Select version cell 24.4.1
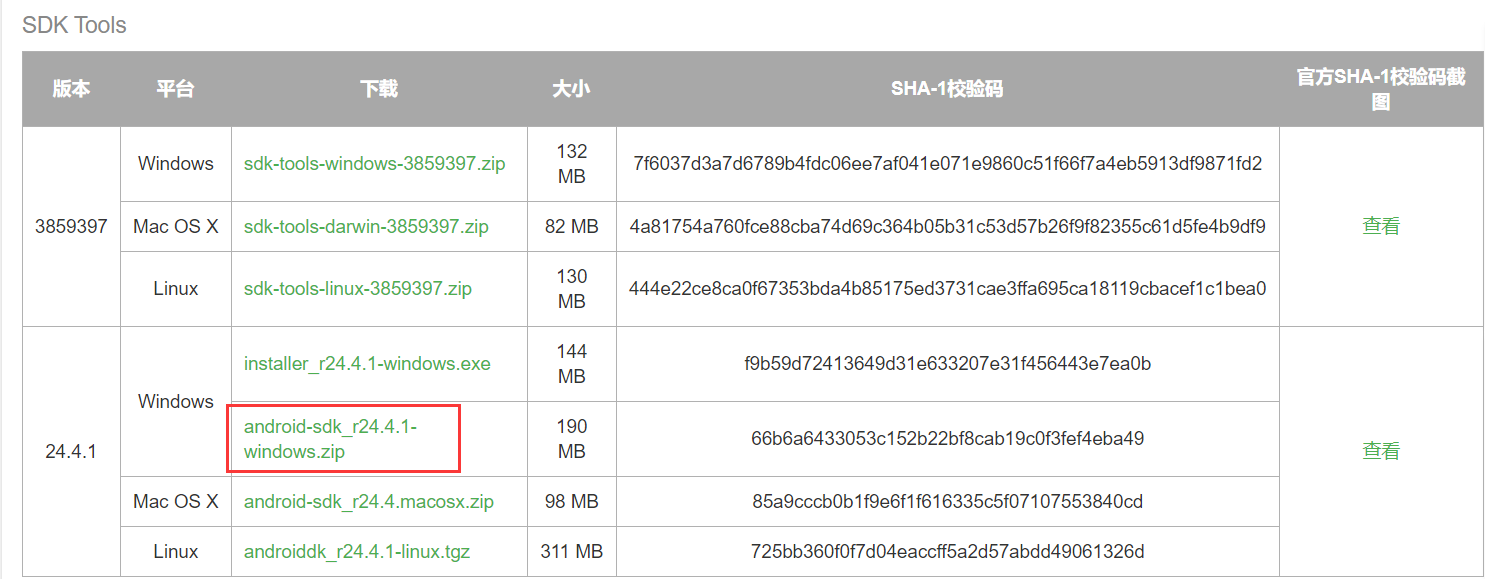 pos(71,451)
